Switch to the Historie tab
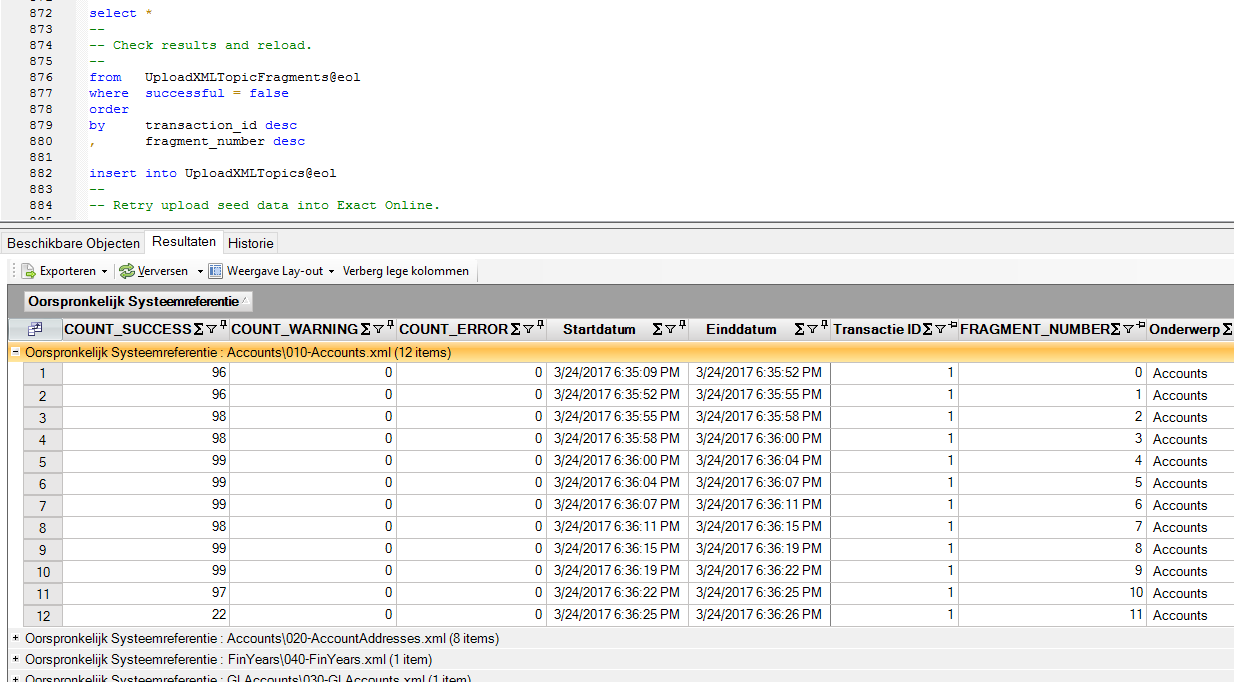 click(x=249, y=243)
